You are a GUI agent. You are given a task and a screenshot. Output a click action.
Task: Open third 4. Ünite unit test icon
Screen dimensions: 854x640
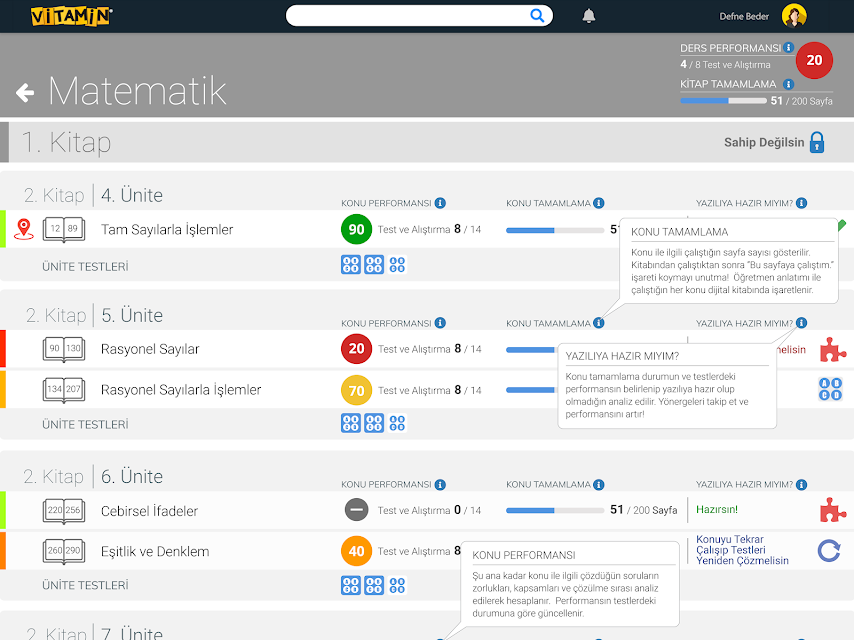tap(398, 265)
